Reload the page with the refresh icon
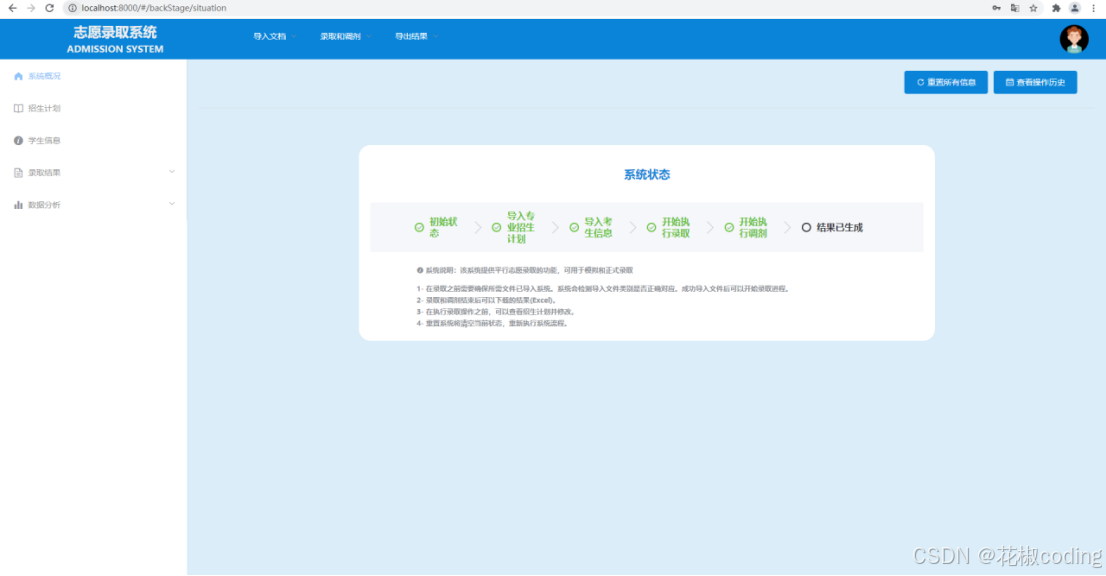This screenshot has height=576, width=1106. pyautogui.click(x=49, y=8)
